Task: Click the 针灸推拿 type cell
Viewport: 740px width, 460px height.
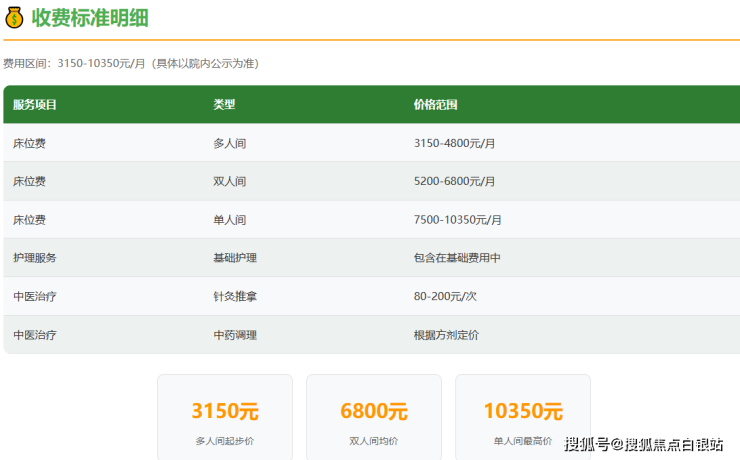Action: (x=235, y=296)
